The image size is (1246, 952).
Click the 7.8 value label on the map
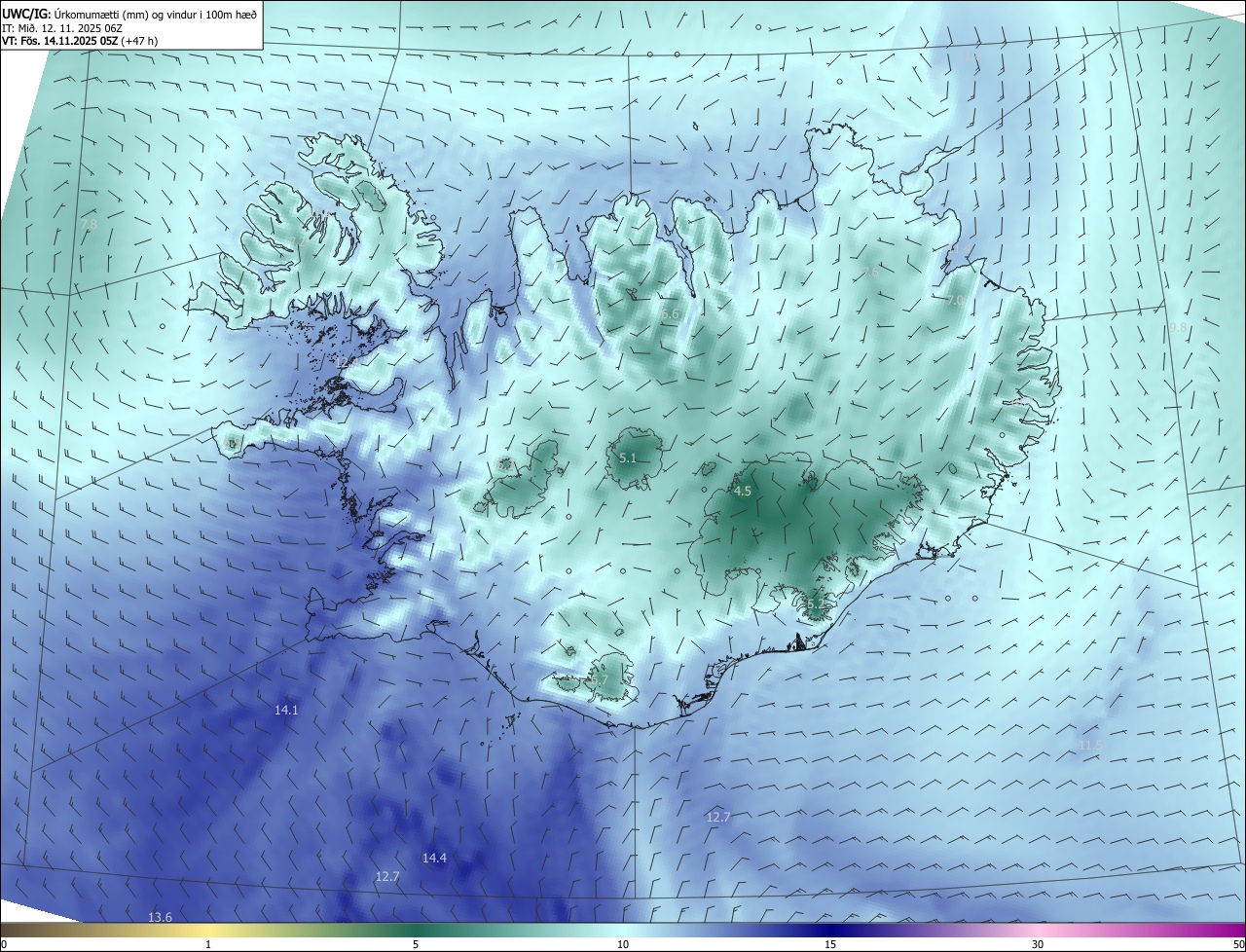(x=89, y=224)
